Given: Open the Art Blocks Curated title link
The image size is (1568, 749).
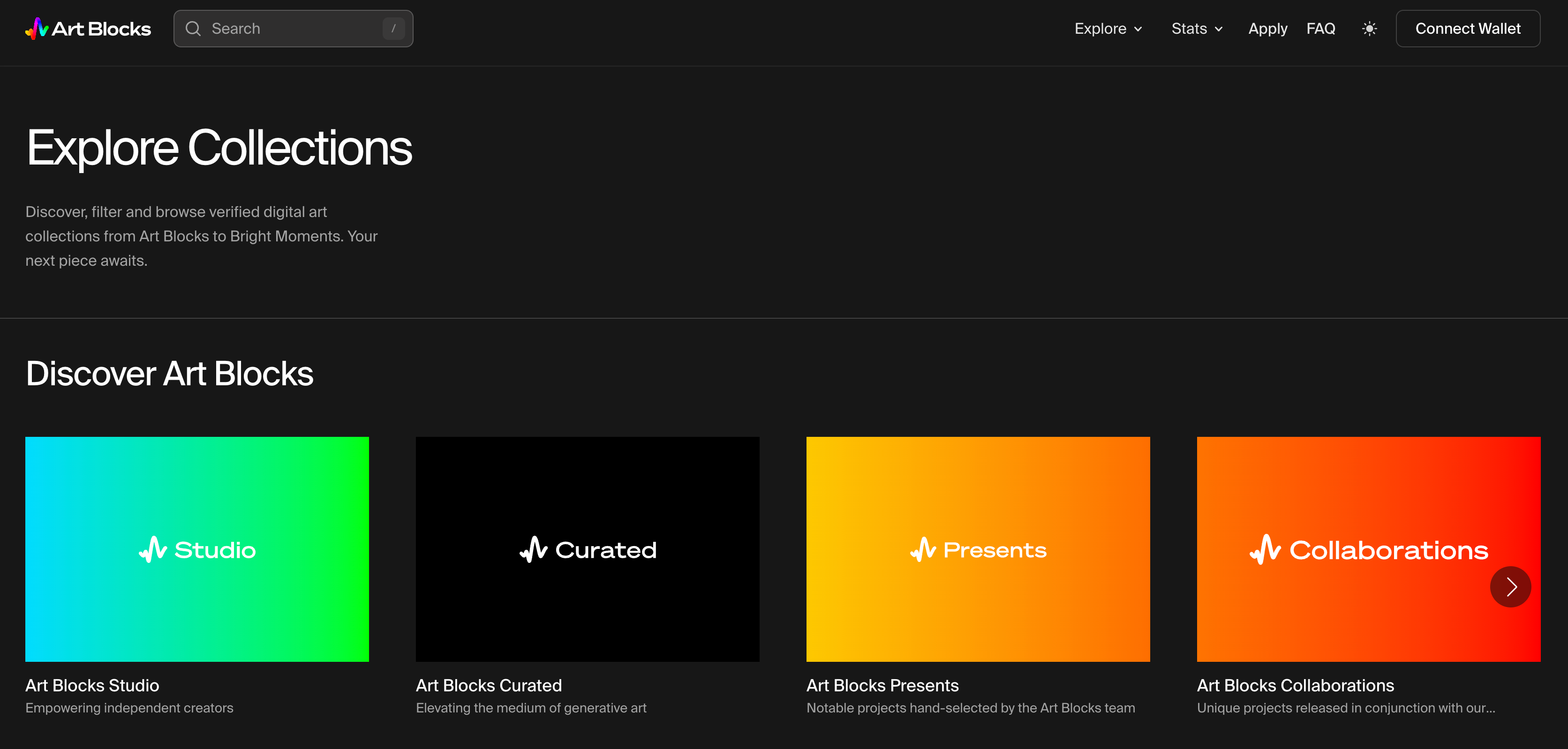Looking at the screenshot, I should 489,685.
